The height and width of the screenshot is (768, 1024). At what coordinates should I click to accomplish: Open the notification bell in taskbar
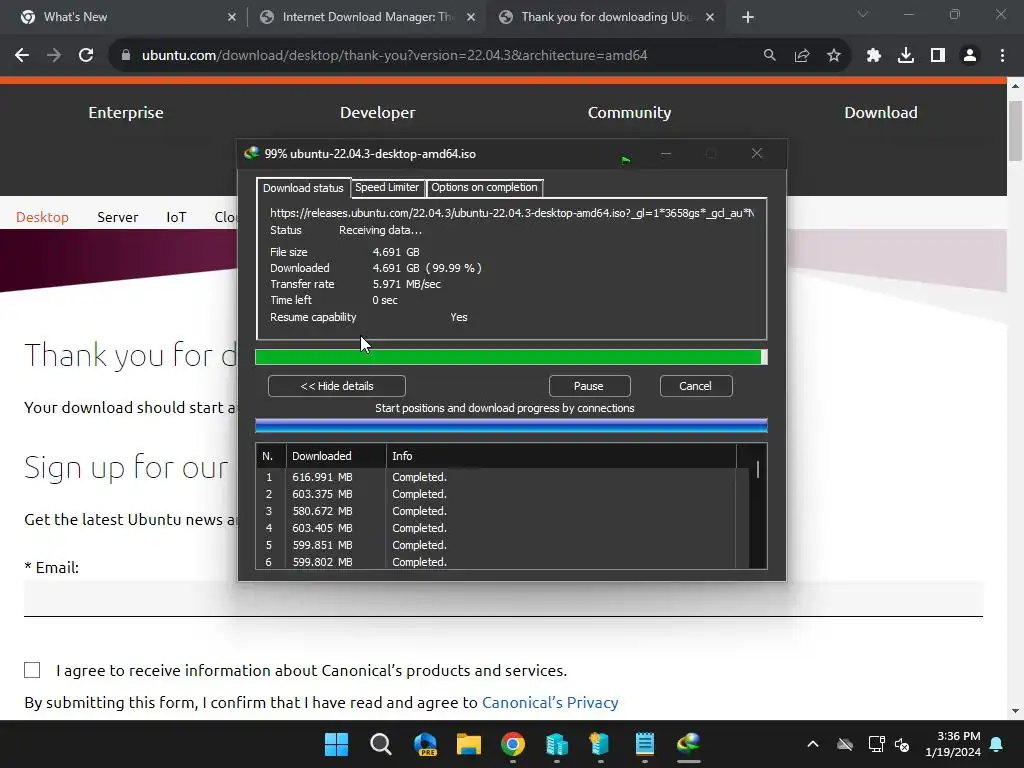[x=997, y=744]
